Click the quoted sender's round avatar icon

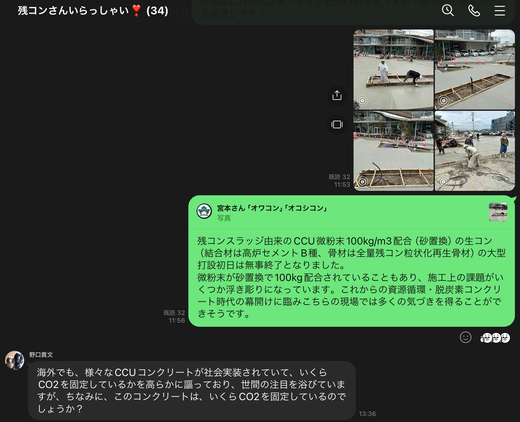coord(204,211)
